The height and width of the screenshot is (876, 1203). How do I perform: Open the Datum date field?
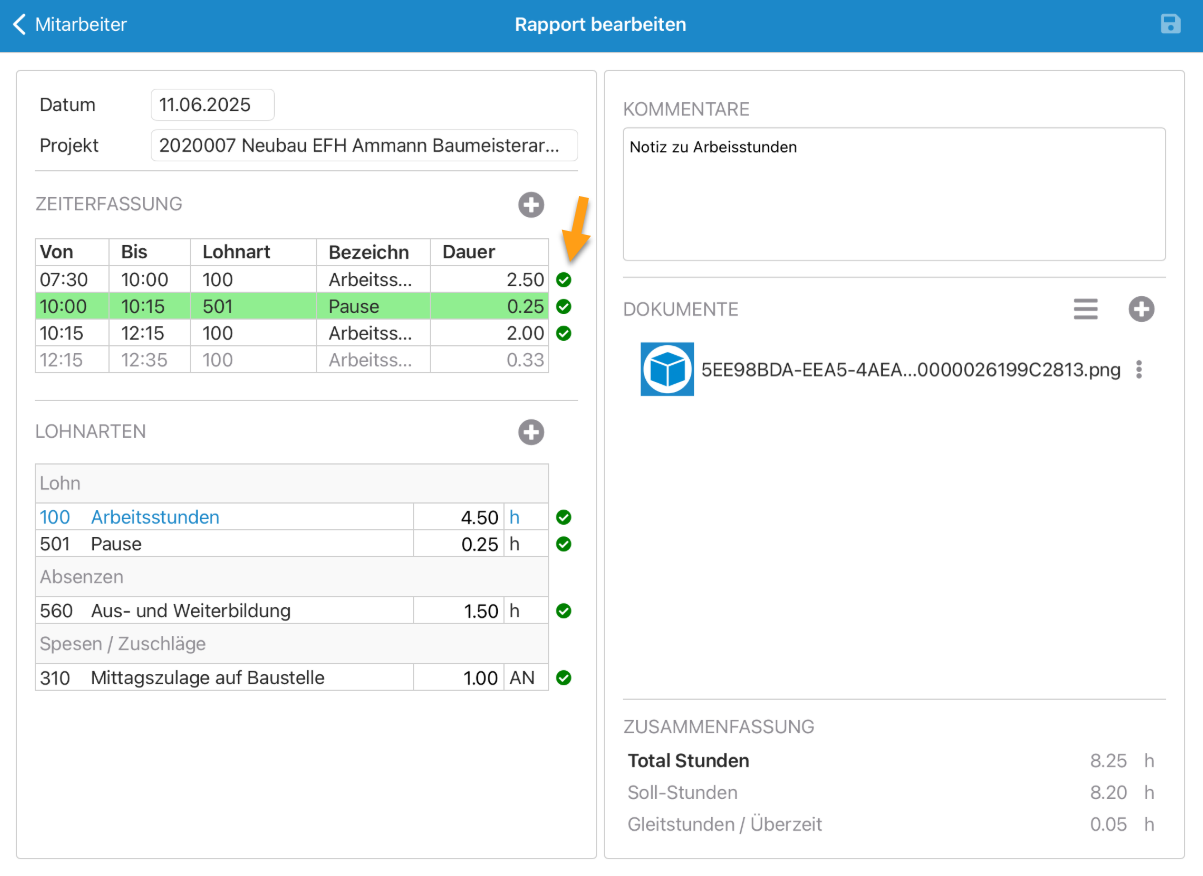212,105
